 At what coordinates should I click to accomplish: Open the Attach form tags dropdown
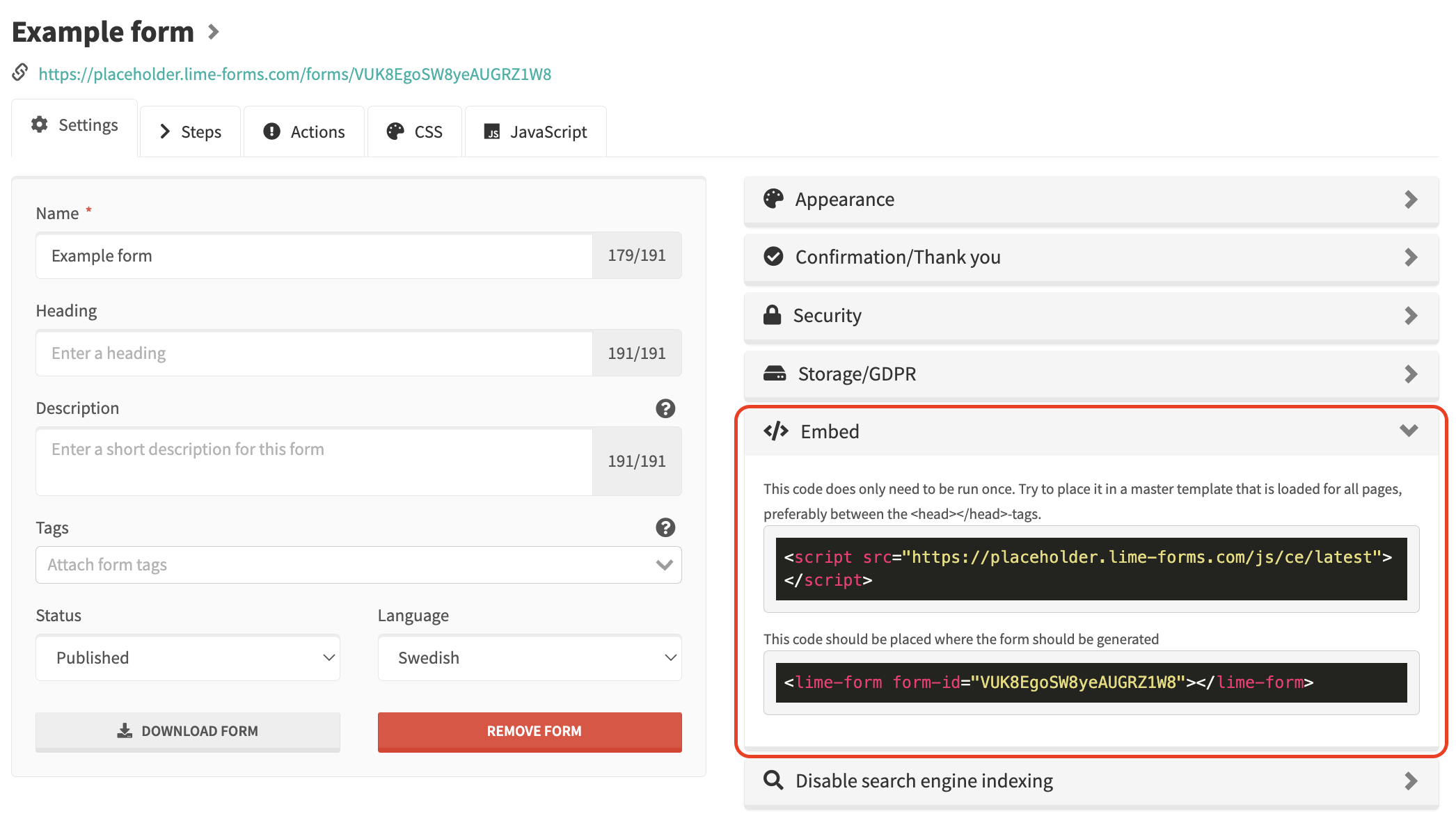click(358, 564)
